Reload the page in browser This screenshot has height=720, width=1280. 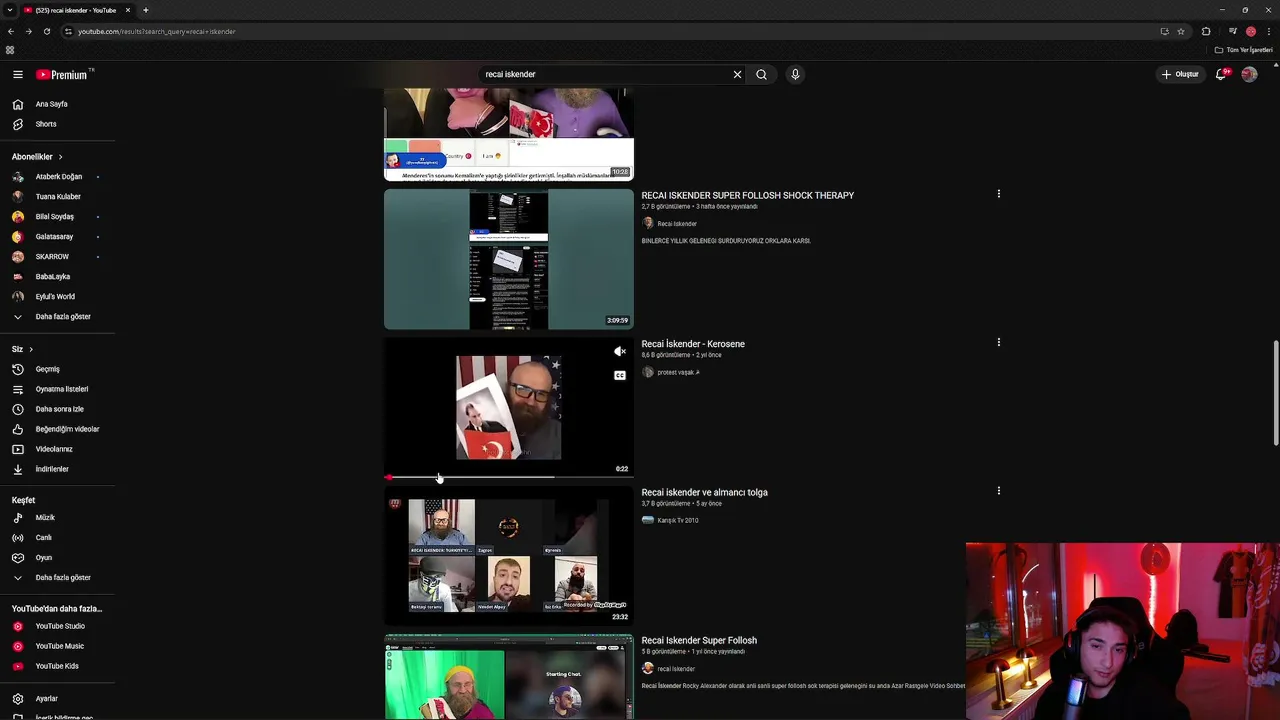(x=46, y=31)
